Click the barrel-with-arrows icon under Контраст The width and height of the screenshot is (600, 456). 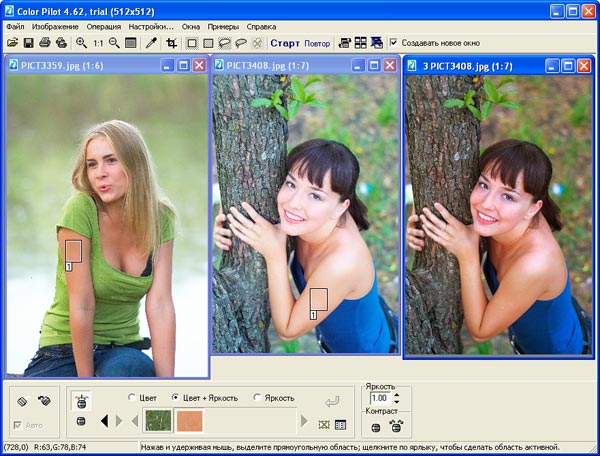coord(396,426)
